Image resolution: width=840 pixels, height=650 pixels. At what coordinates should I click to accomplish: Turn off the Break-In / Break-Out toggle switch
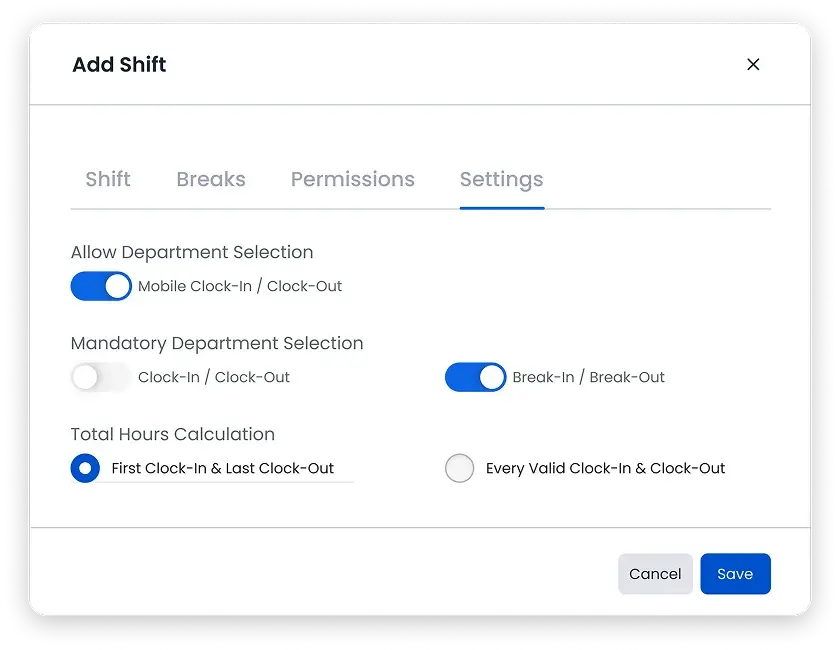click(475, 377)
